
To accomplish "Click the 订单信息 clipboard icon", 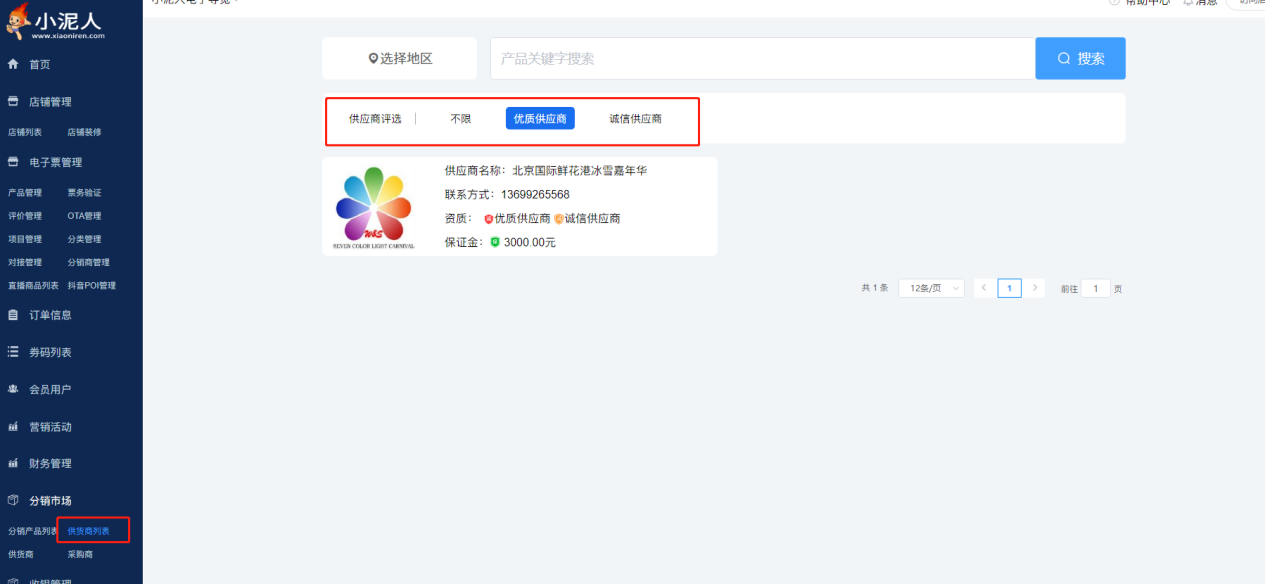I will pyautogui.click(x=13, y=315).
